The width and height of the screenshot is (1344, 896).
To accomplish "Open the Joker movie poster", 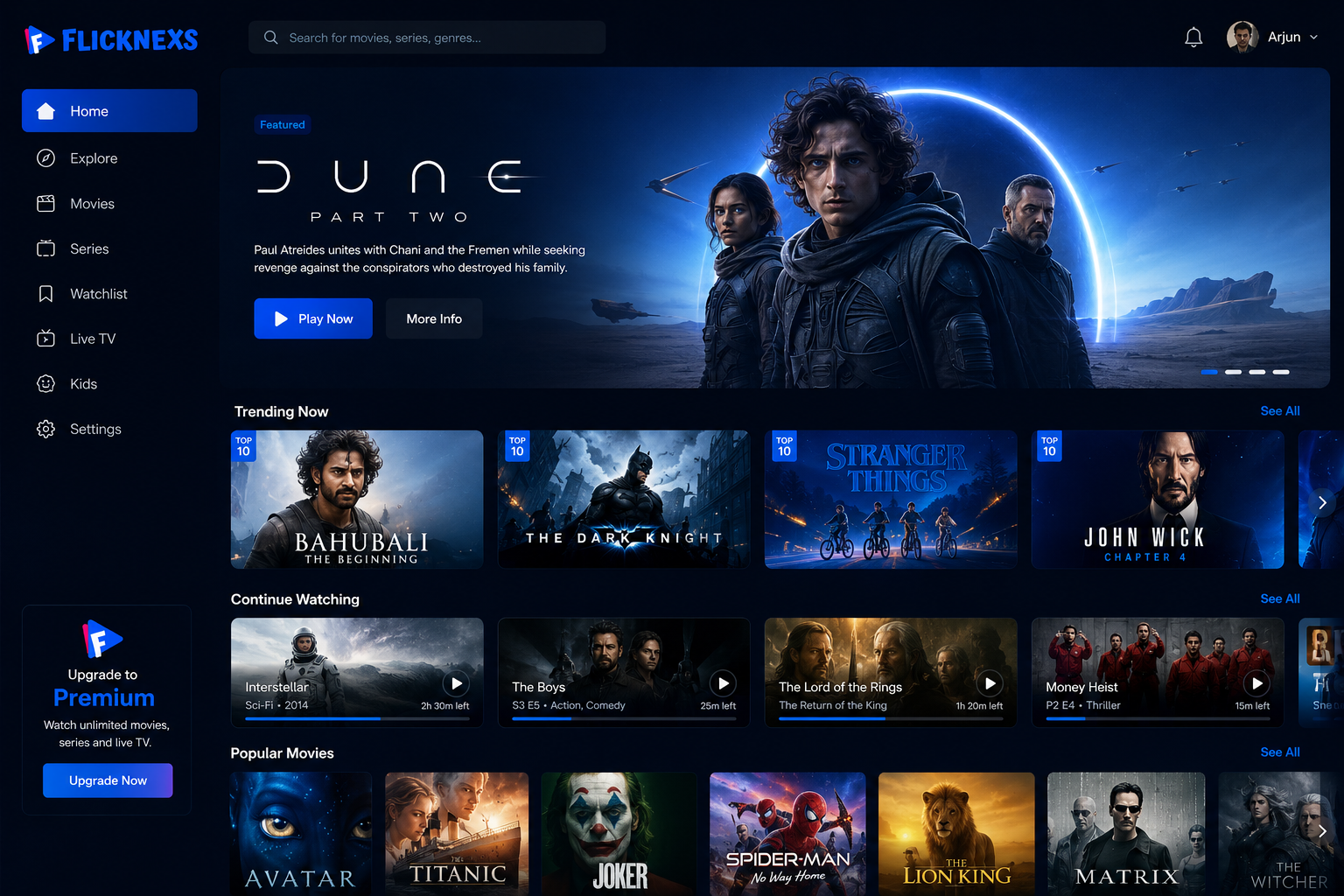I will coord(619,834).
